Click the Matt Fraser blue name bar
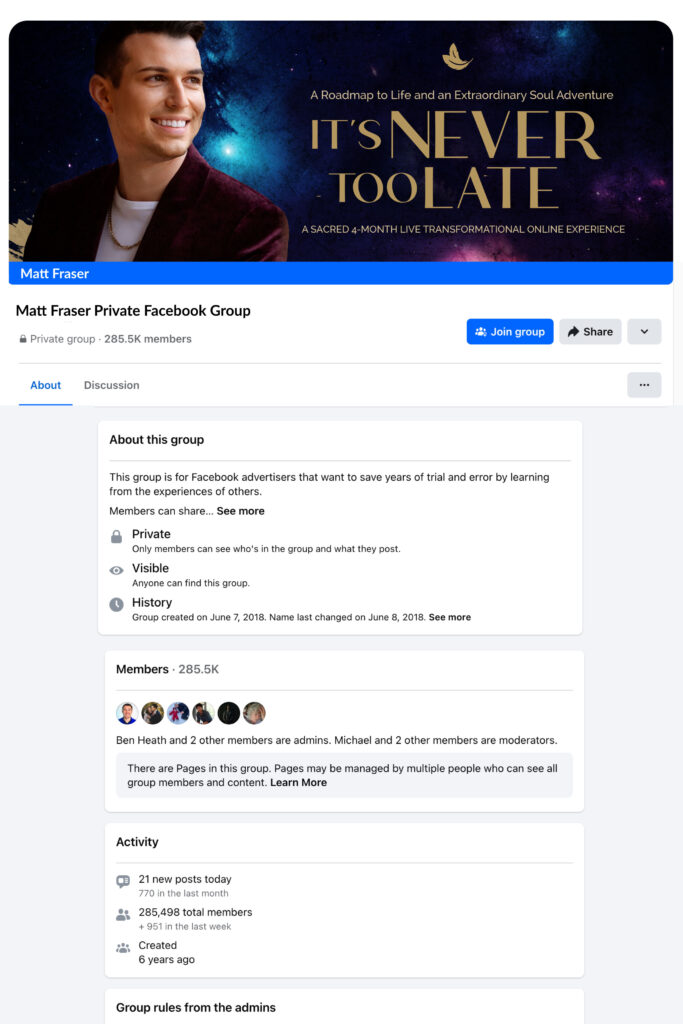This screenshot has height=1024, width=683. pos(341,273)
